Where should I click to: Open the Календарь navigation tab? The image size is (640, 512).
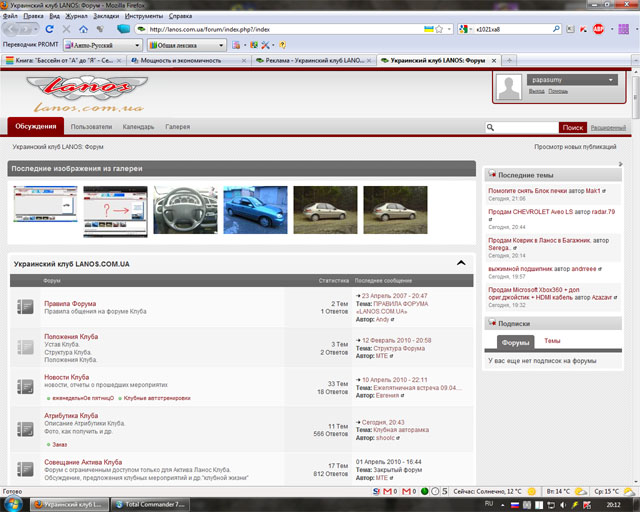[138, 127]
